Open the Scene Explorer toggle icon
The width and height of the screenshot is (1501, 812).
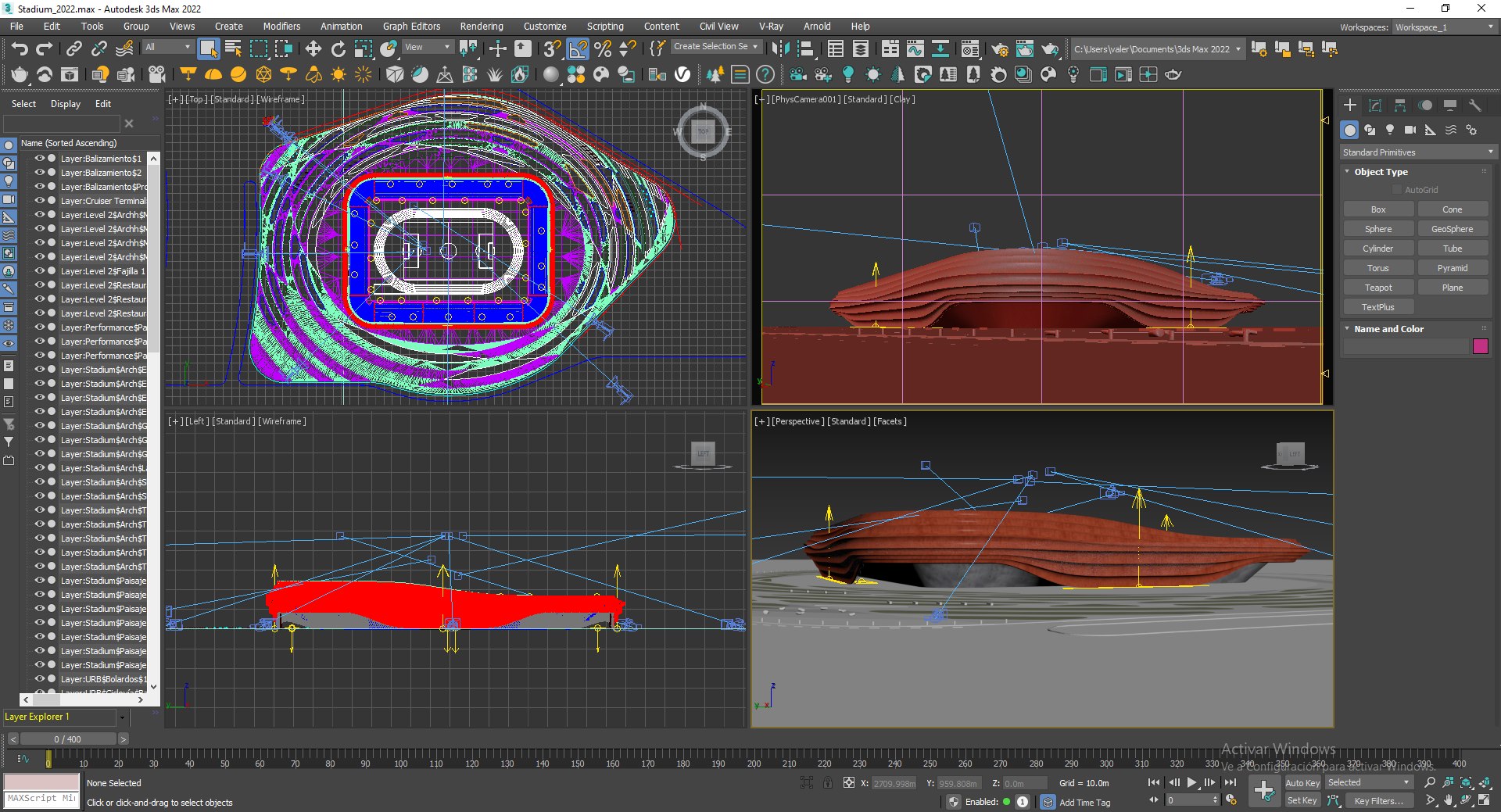(x=835, y=48)
